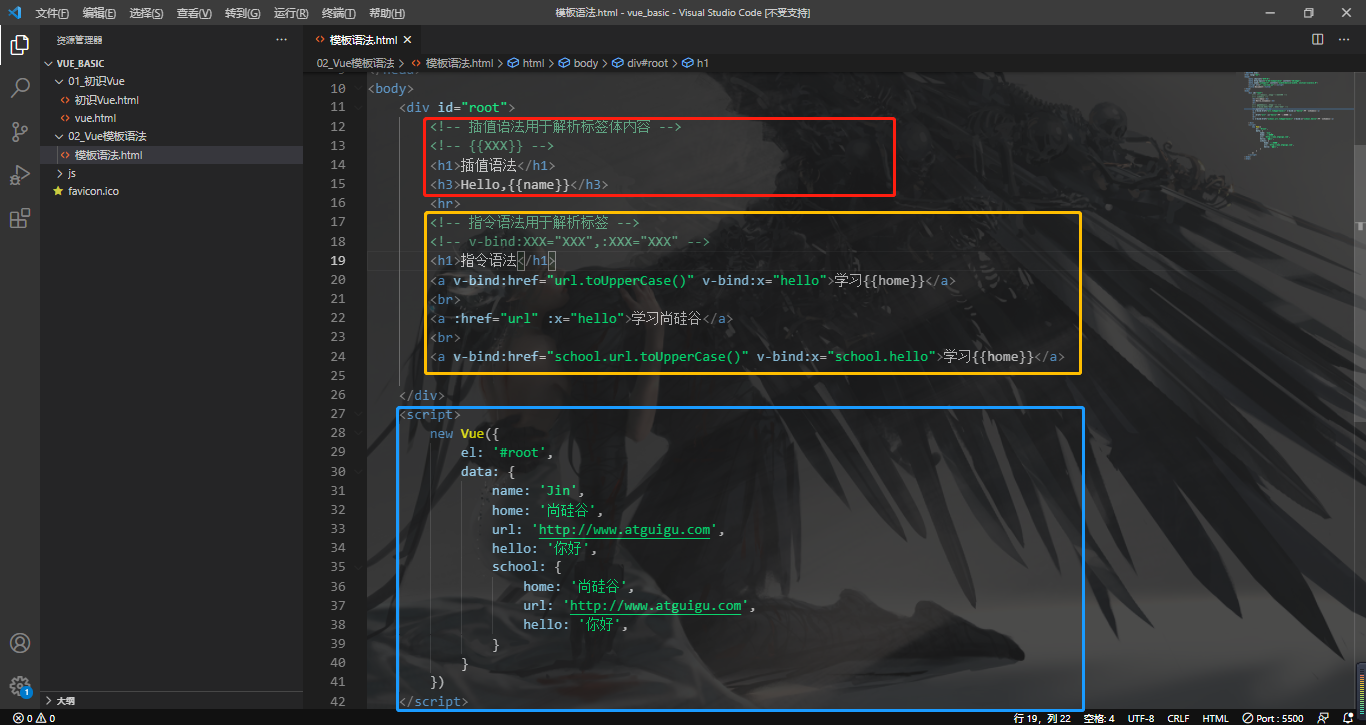Click 空格: 4 indentation setting

click(x=1099, y=718)
